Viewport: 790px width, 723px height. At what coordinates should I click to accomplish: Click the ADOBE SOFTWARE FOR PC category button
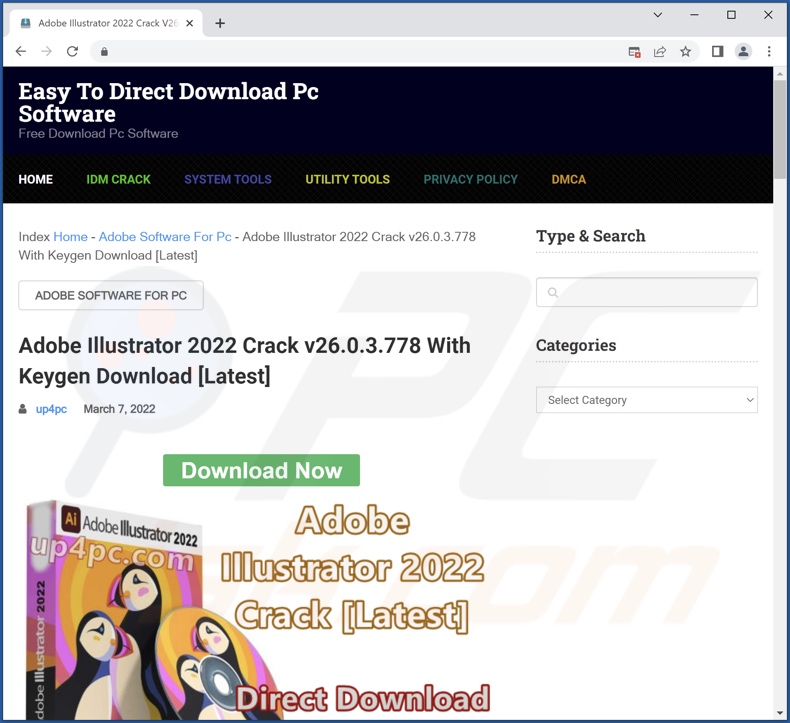[x=111, y=295]
